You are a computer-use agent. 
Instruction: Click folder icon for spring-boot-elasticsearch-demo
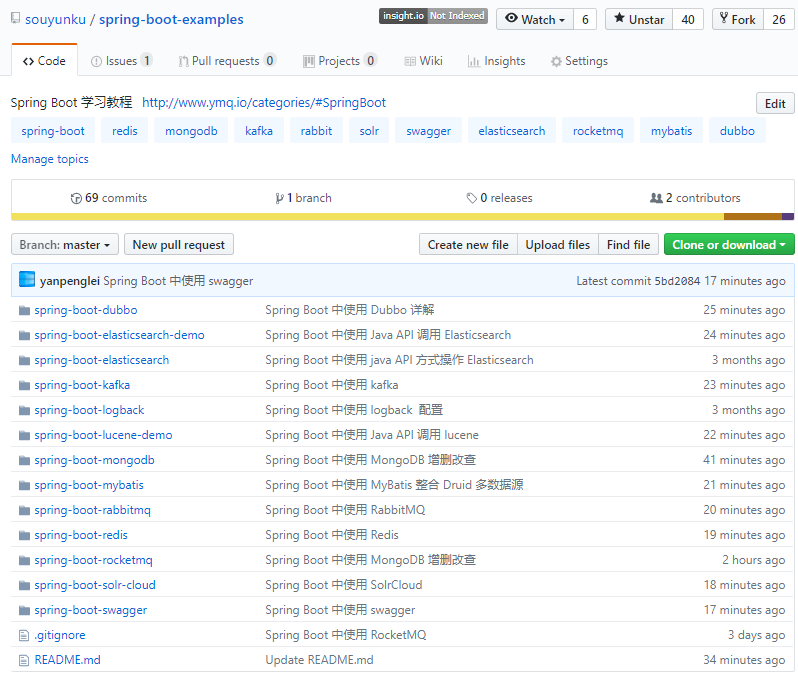pyautogui.click(x=24, y=335)
